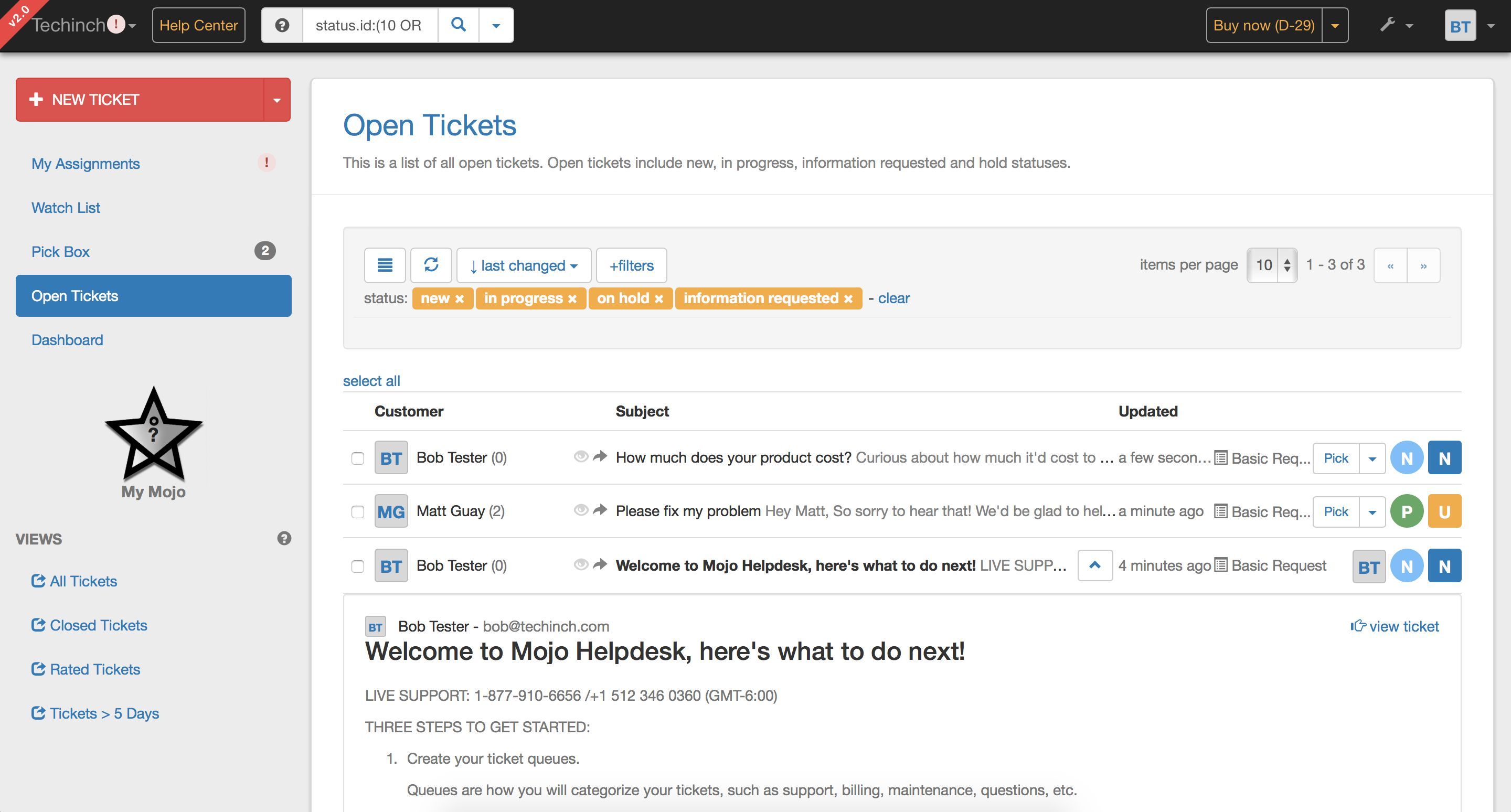The height and width of the screenshot is (812, 1511).
Task: Click inside the search query field
Action: point(369,25)
